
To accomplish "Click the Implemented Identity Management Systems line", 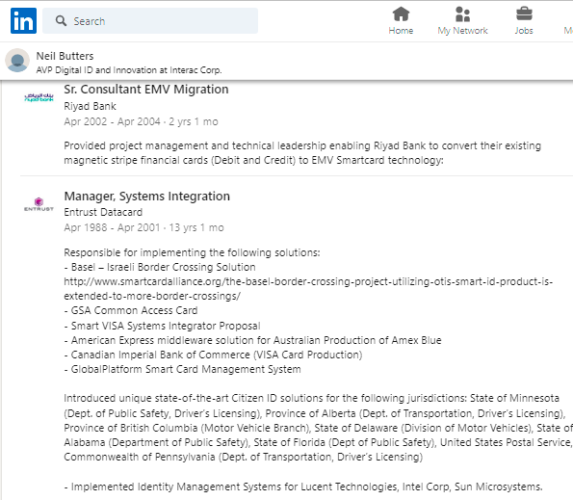I will point(303,487).
